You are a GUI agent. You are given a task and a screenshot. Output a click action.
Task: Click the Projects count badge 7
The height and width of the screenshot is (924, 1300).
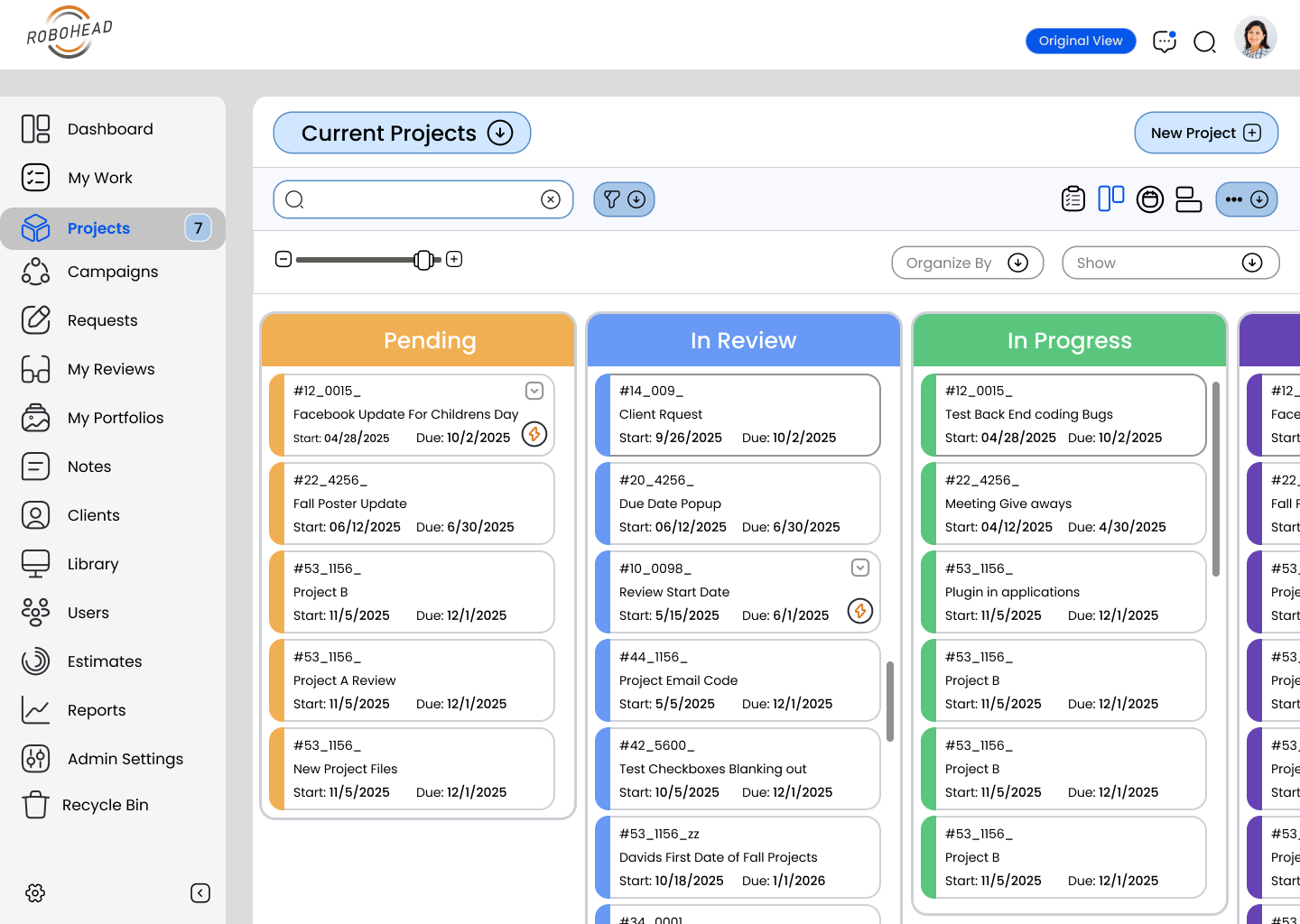pos(198,227)
